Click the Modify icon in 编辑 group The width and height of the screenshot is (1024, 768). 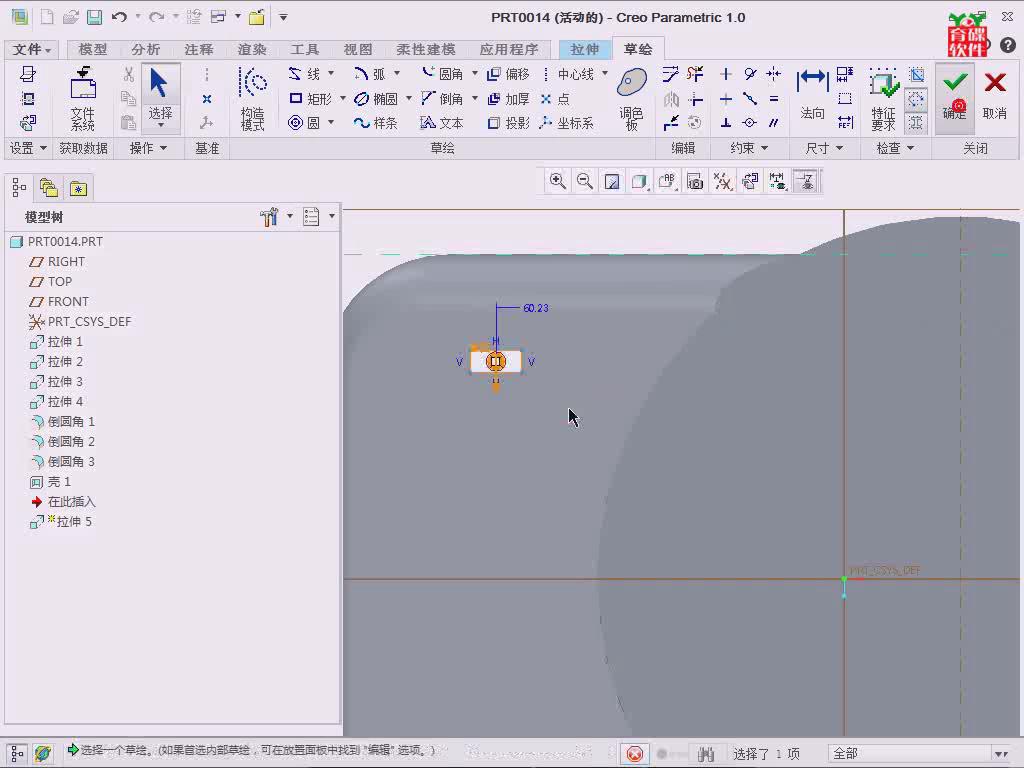[x=671, y=74]
